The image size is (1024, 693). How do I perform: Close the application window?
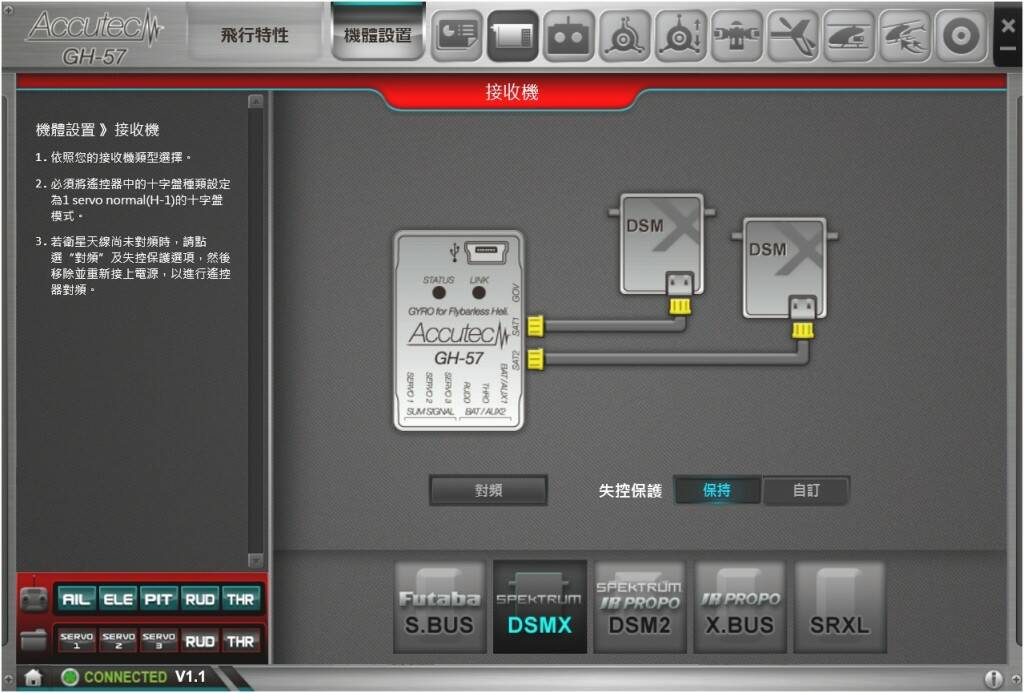point(1008,25)
